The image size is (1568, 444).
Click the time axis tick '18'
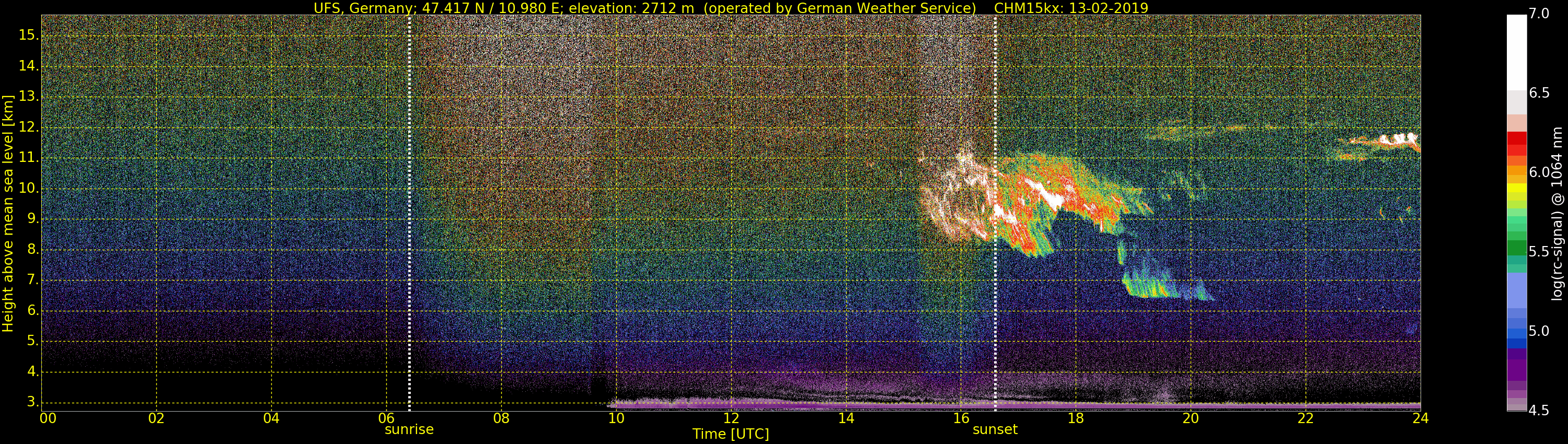tap(1076, 418)
